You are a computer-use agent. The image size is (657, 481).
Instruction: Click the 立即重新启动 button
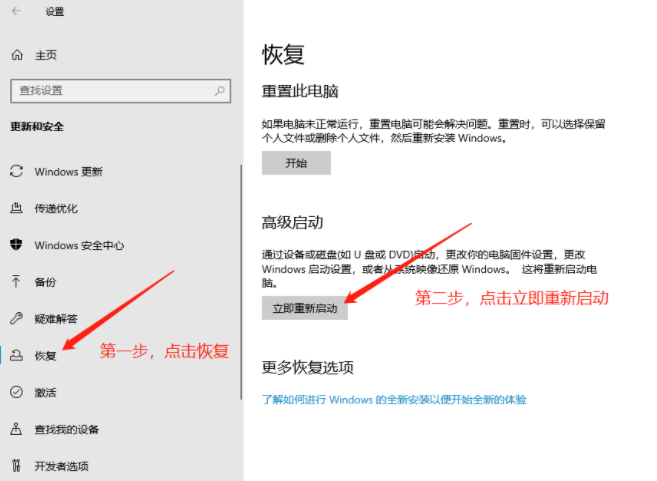305,308
